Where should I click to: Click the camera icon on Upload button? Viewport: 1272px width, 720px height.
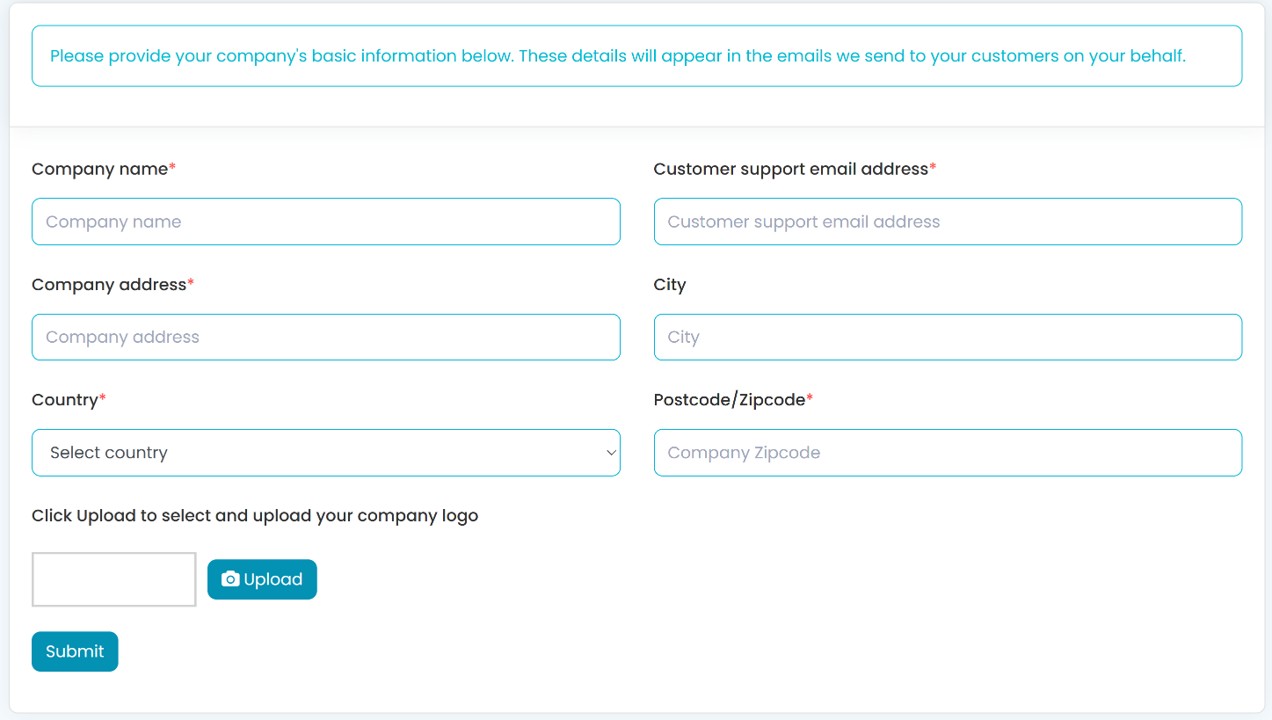point(230,579)
